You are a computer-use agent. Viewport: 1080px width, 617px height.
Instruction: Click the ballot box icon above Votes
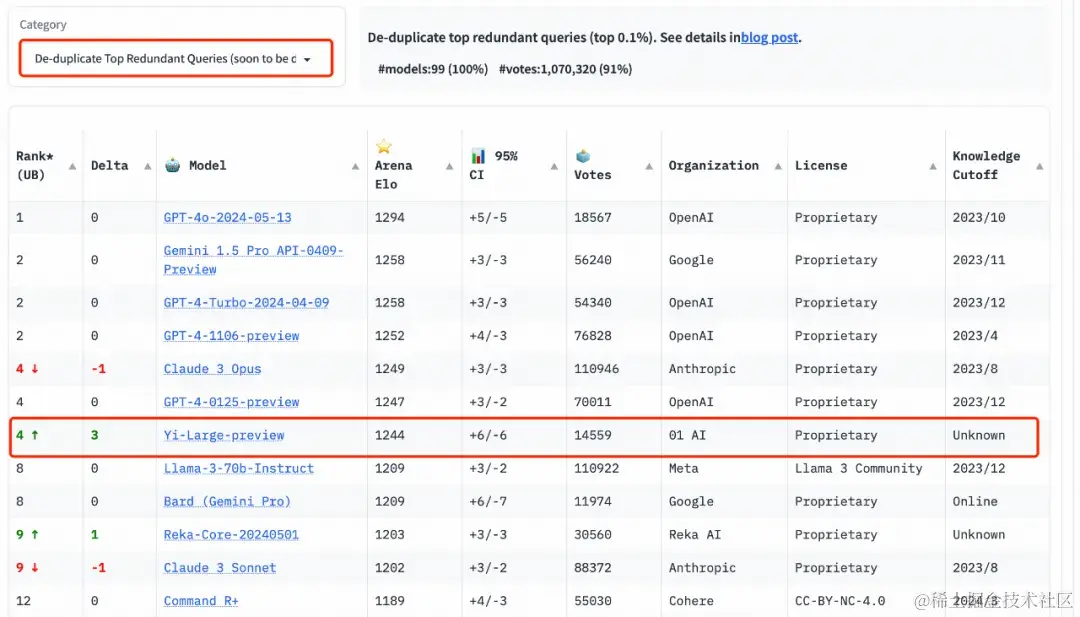pos(583,156)
